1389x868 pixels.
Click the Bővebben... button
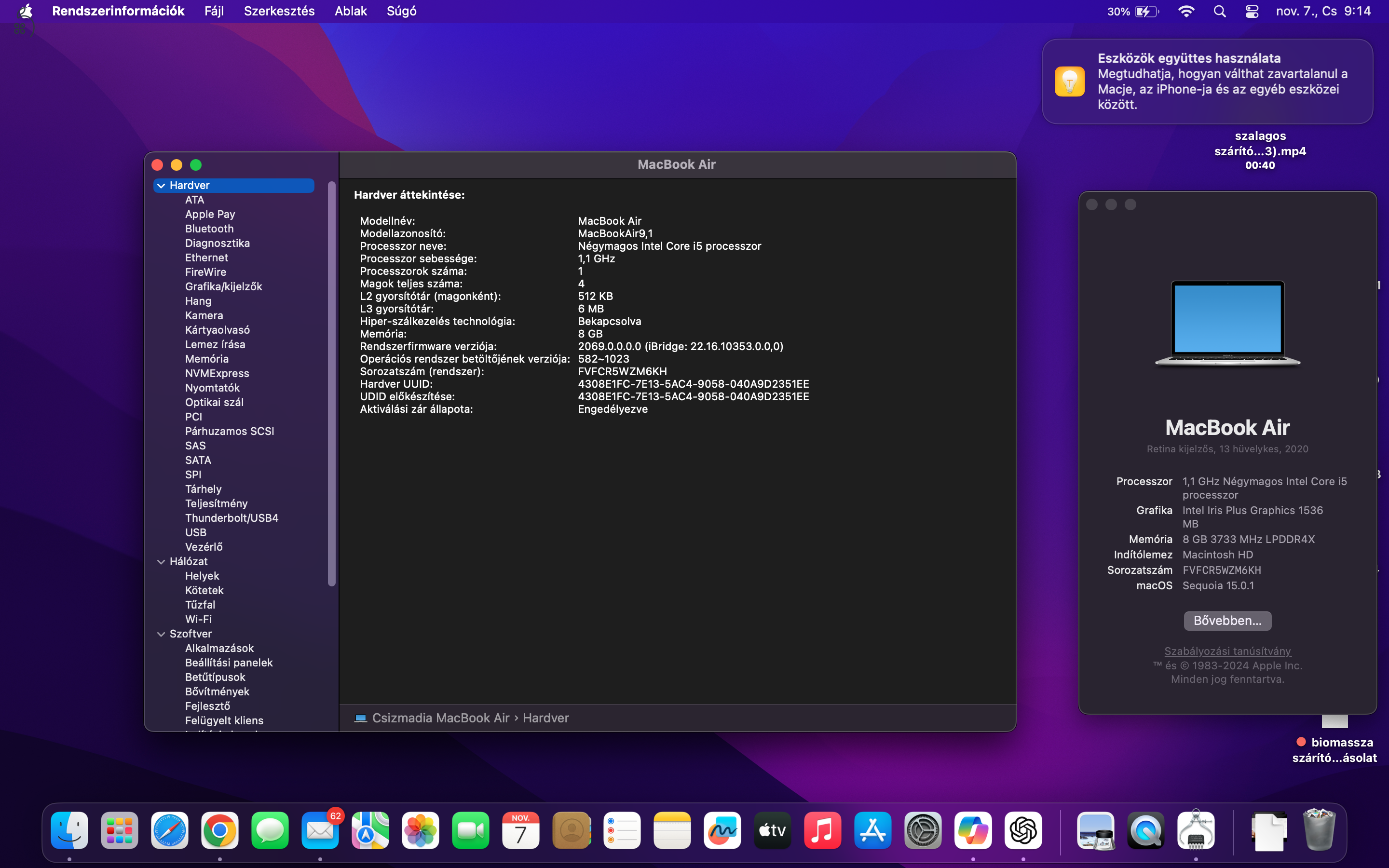[1228, 621]
